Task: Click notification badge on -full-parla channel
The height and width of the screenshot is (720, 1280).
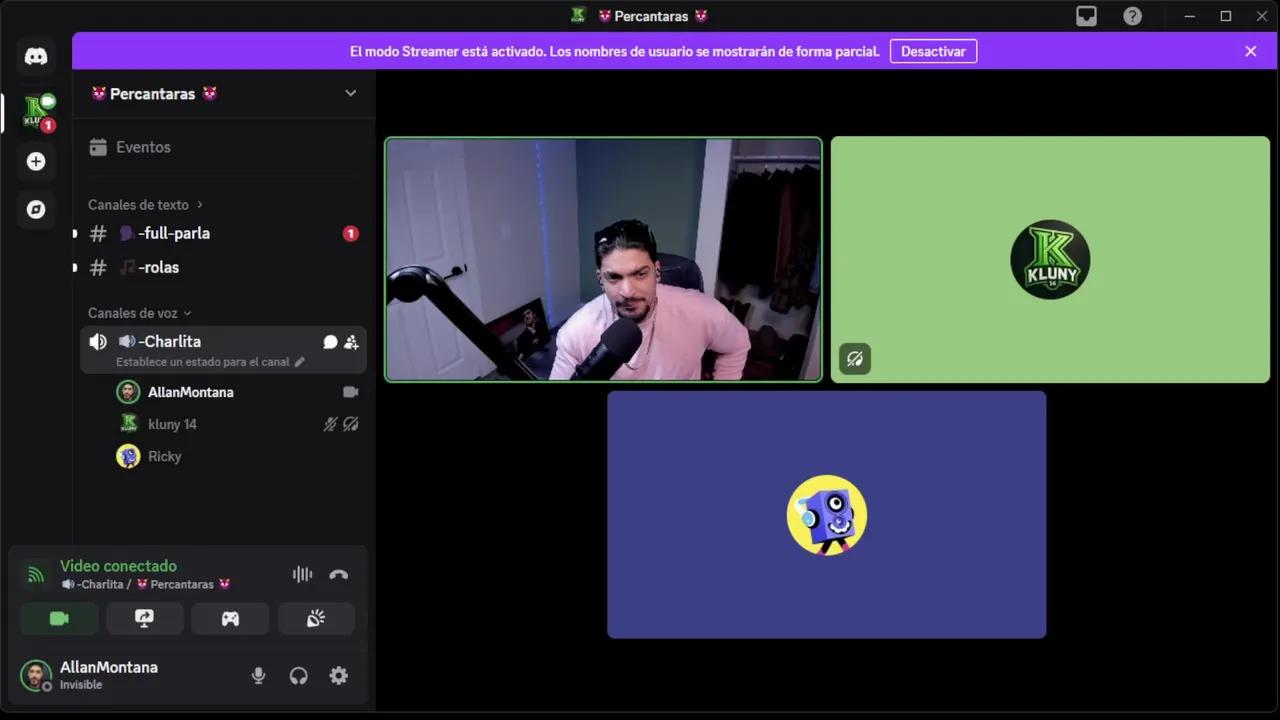Action: coord(350,233)
